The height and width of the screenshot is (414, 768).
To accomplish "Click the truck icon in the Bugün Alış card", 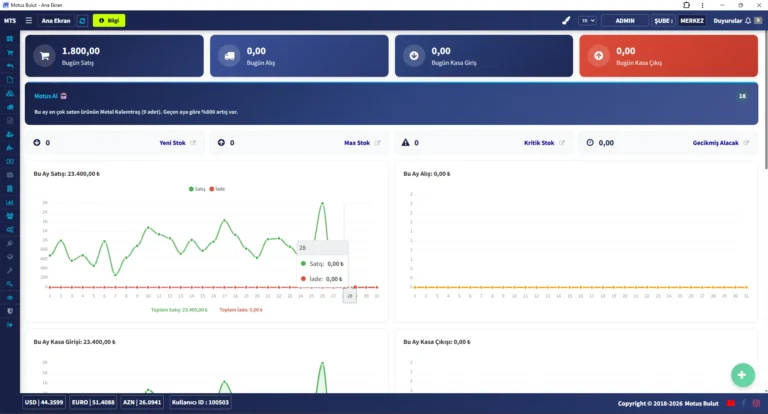I will (229, 56).
